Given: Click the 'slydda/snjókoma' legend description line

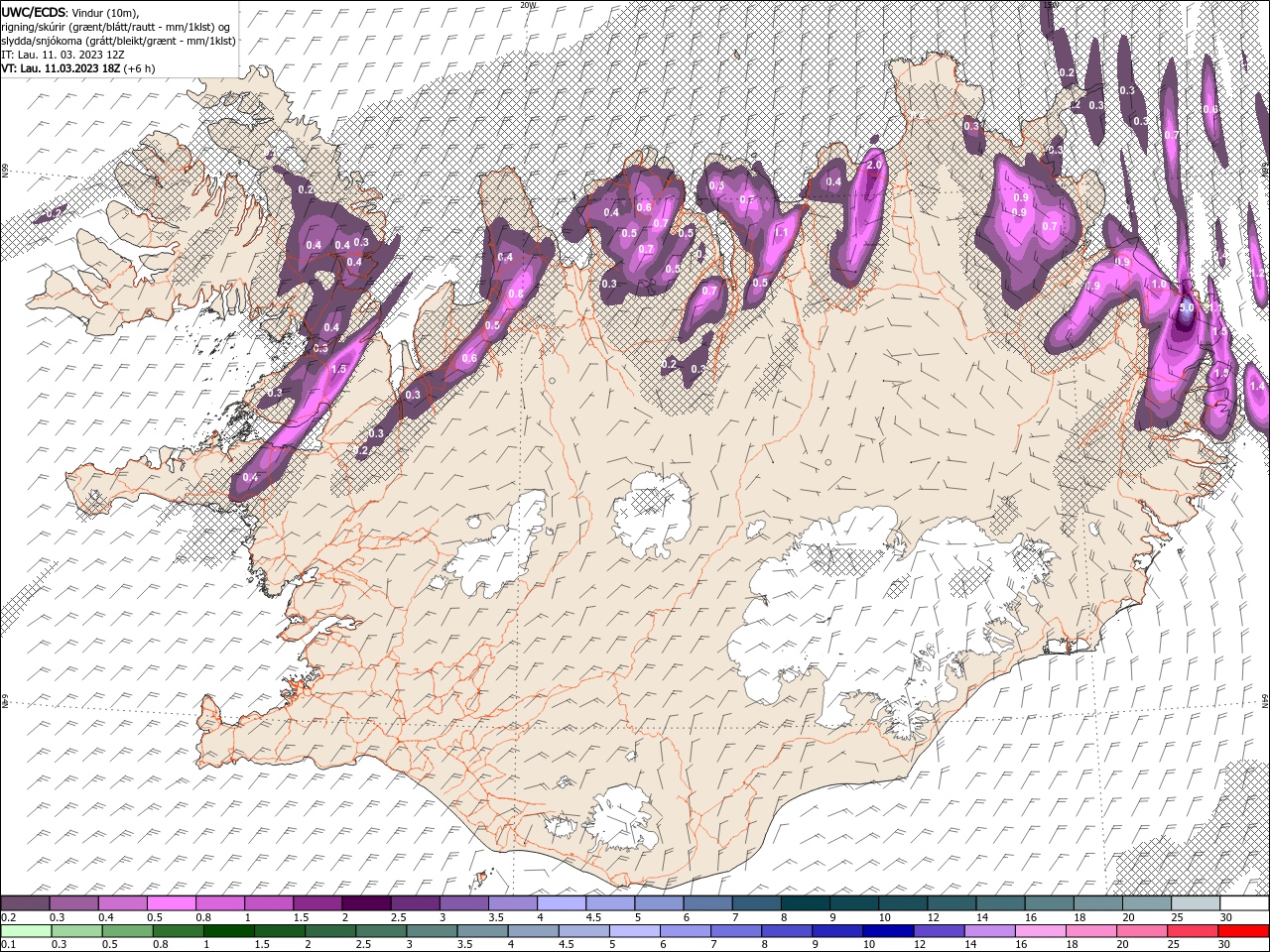Looking at the screenshot, I should coord(118,40).
